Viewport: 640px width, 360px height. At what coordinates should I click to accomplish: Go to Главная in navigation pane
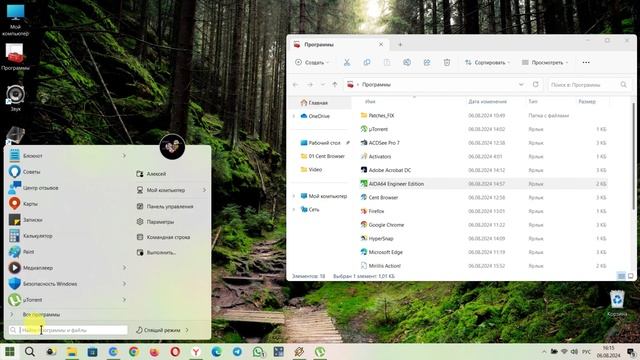(x=319, y=103)
